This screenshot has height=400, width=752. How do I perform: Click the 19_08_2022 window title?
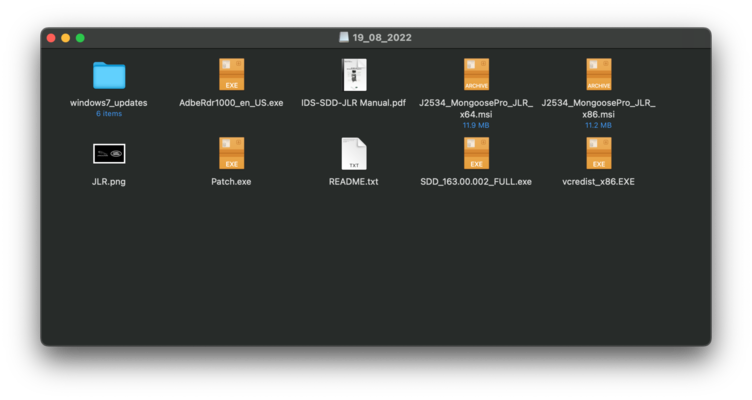[382, 37]
